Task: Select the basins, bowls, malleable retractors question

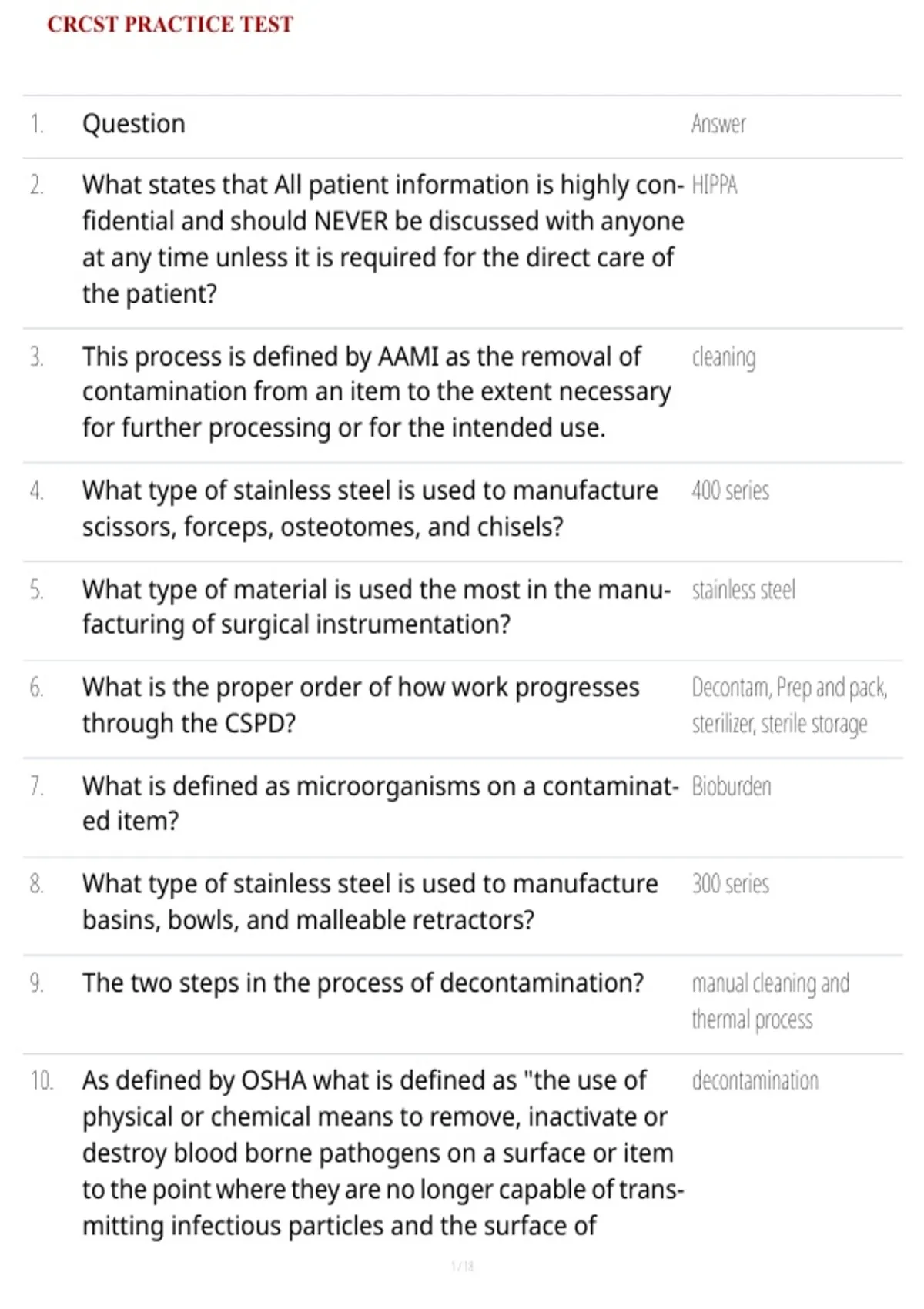Action: 370,902
